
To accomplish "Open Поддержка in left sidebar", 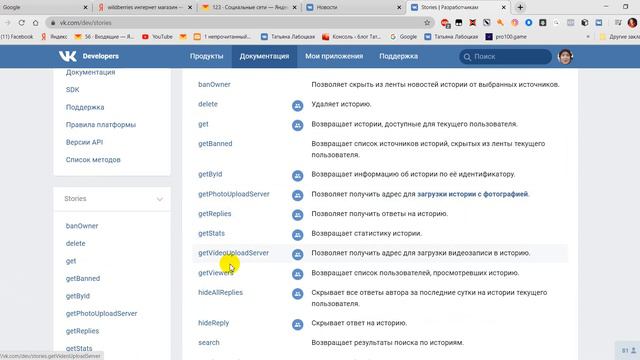I will pyautogui.click(x=85, y=107).
